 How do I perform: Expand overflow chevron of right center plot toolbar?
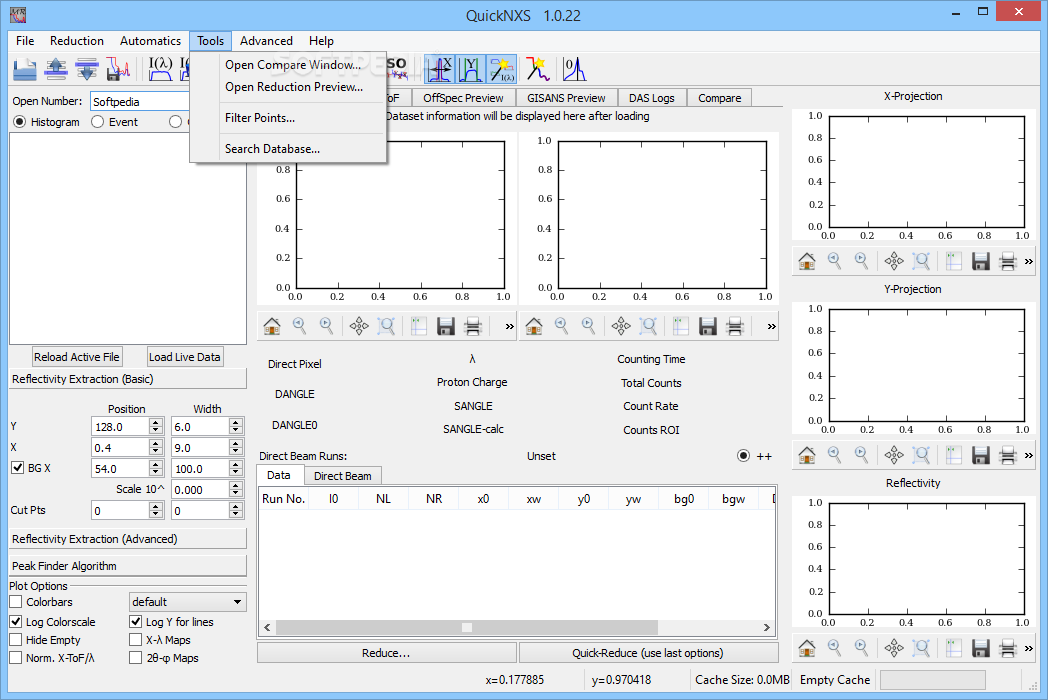(x=771, y=326)
